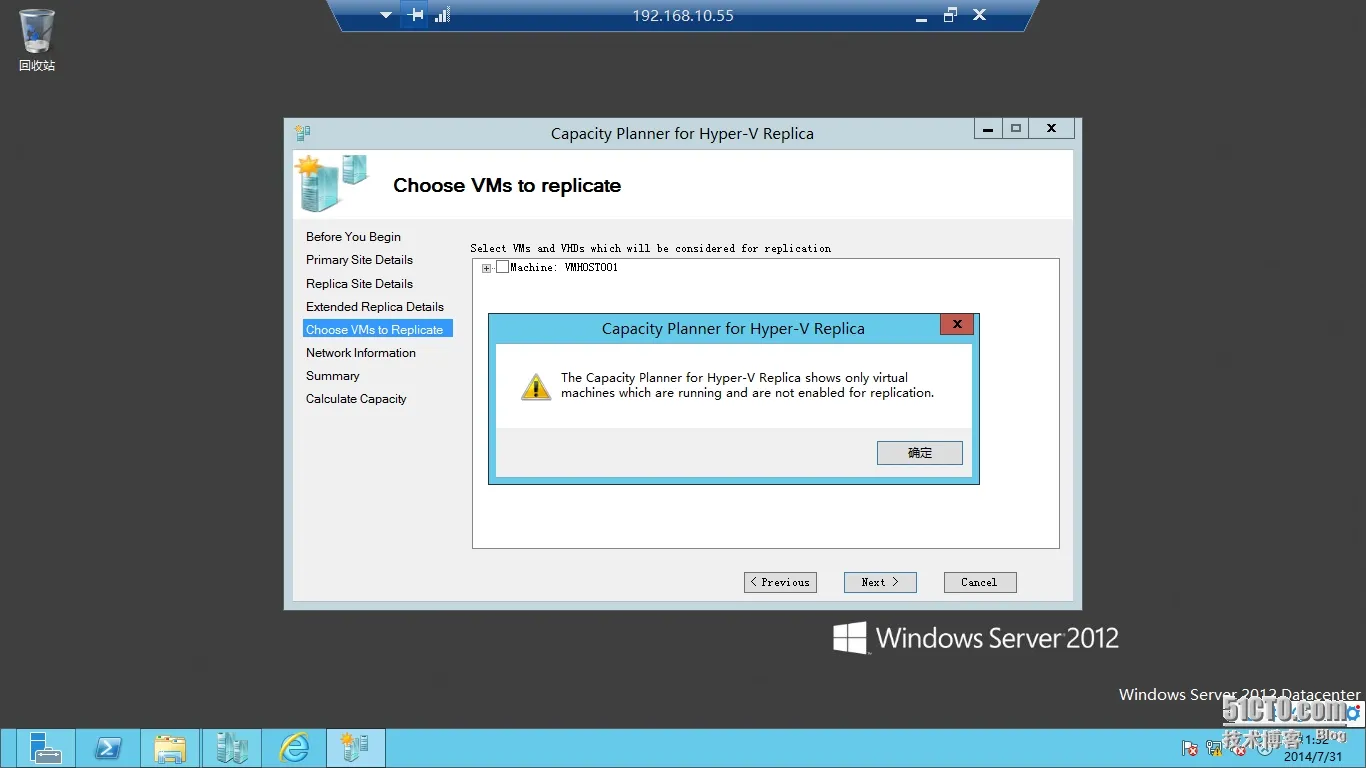Image resolution: width=1366 pixels, height=768 pixels.
Task: Click the Next button
Action: (x=880, y=582)
